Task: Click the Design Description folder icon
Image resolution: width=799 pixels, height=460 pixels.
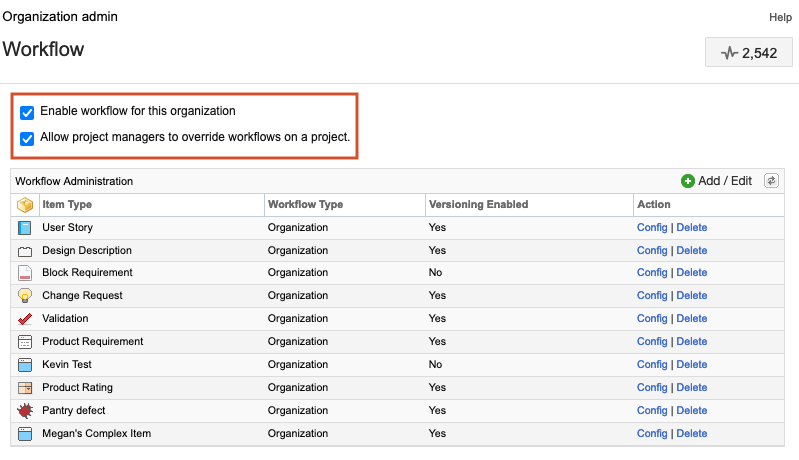Action: [x=24, y=251]
